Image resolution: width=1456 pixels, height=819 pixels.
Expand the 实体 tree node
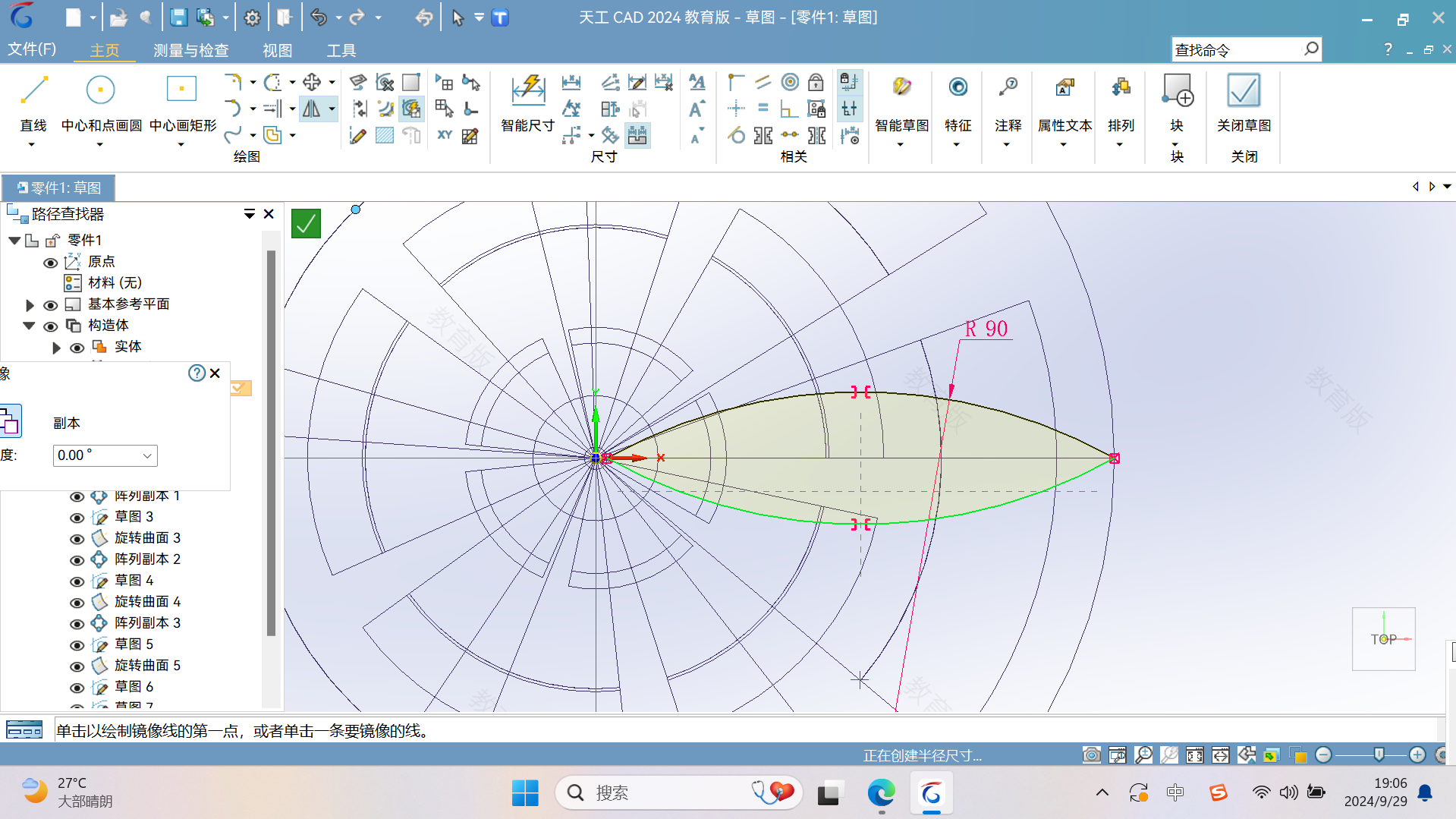point(56,348)
